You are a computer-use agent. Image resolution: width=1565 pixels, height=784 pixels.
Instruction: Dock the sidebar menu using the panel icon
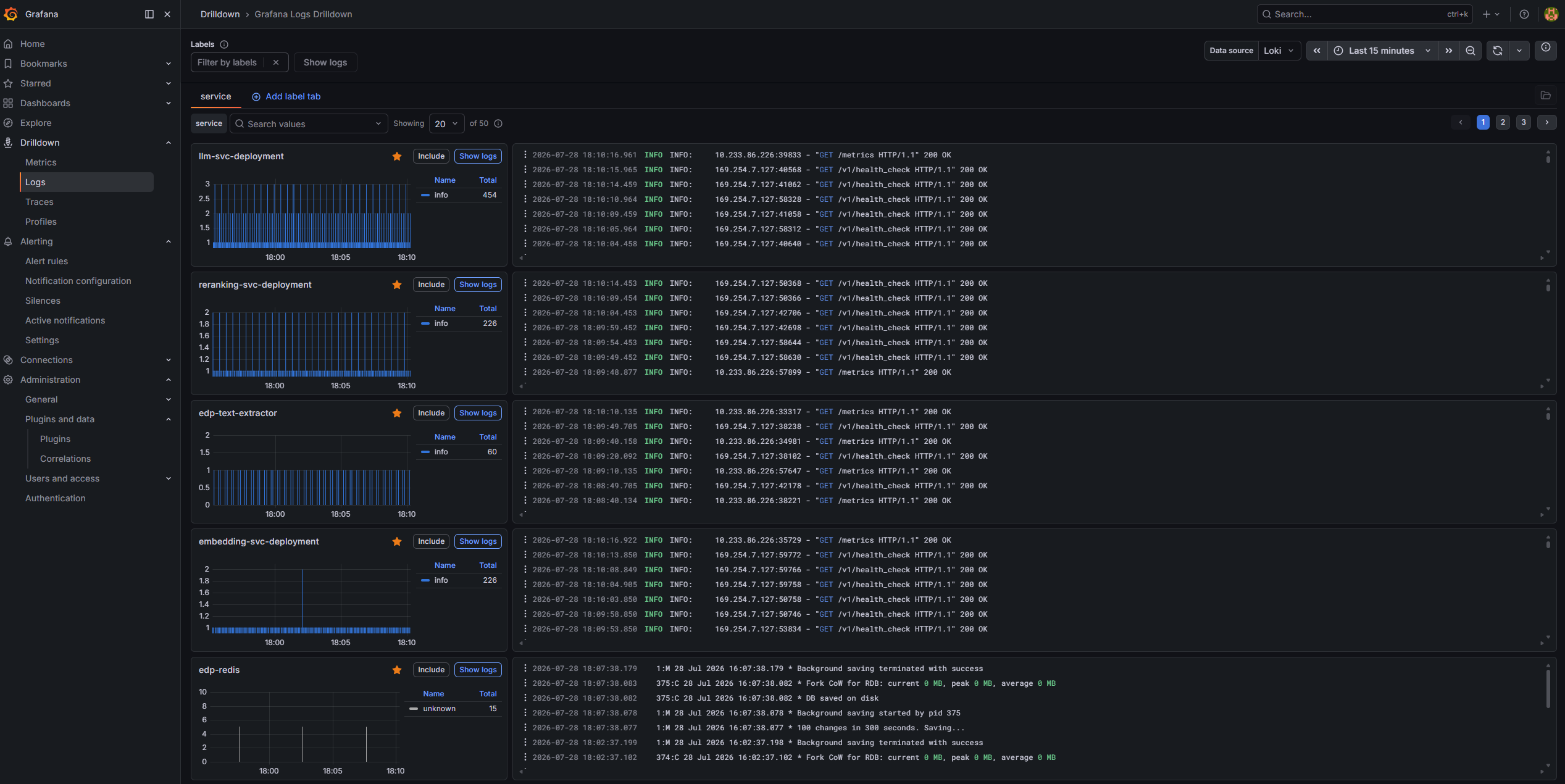[x=149, y=14]
